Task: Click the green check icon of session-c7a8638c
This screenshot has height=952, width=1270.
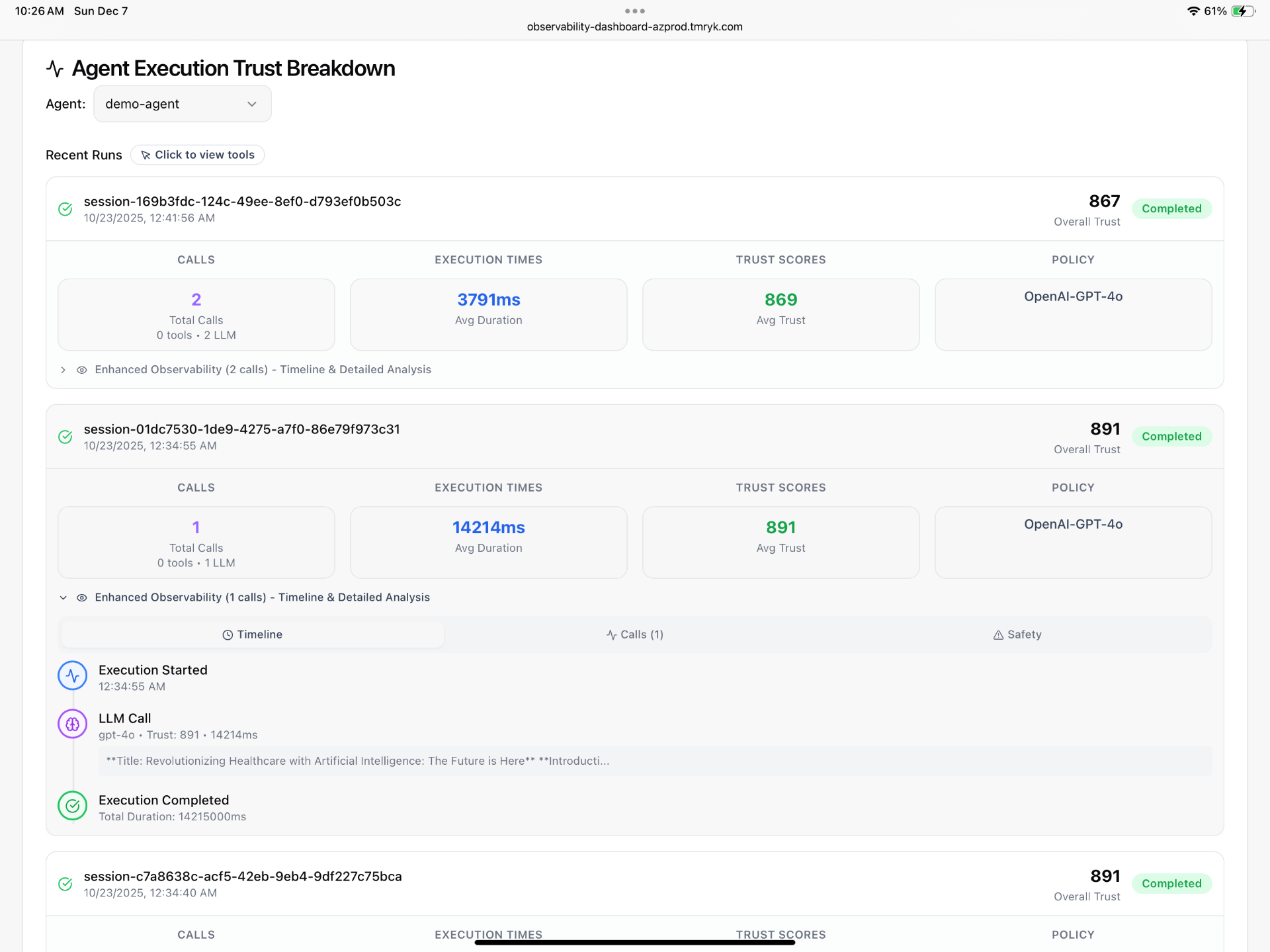Action: pyautogui.click(x=65, y=884)
